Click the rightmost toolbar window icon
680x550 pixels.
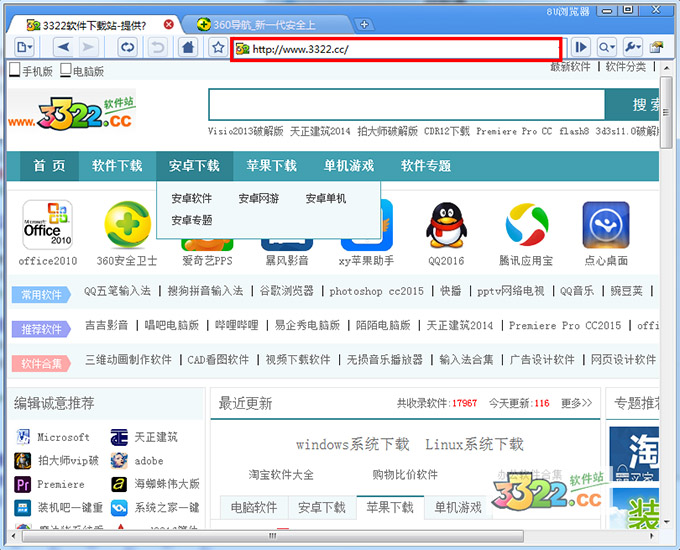[657, 47]
